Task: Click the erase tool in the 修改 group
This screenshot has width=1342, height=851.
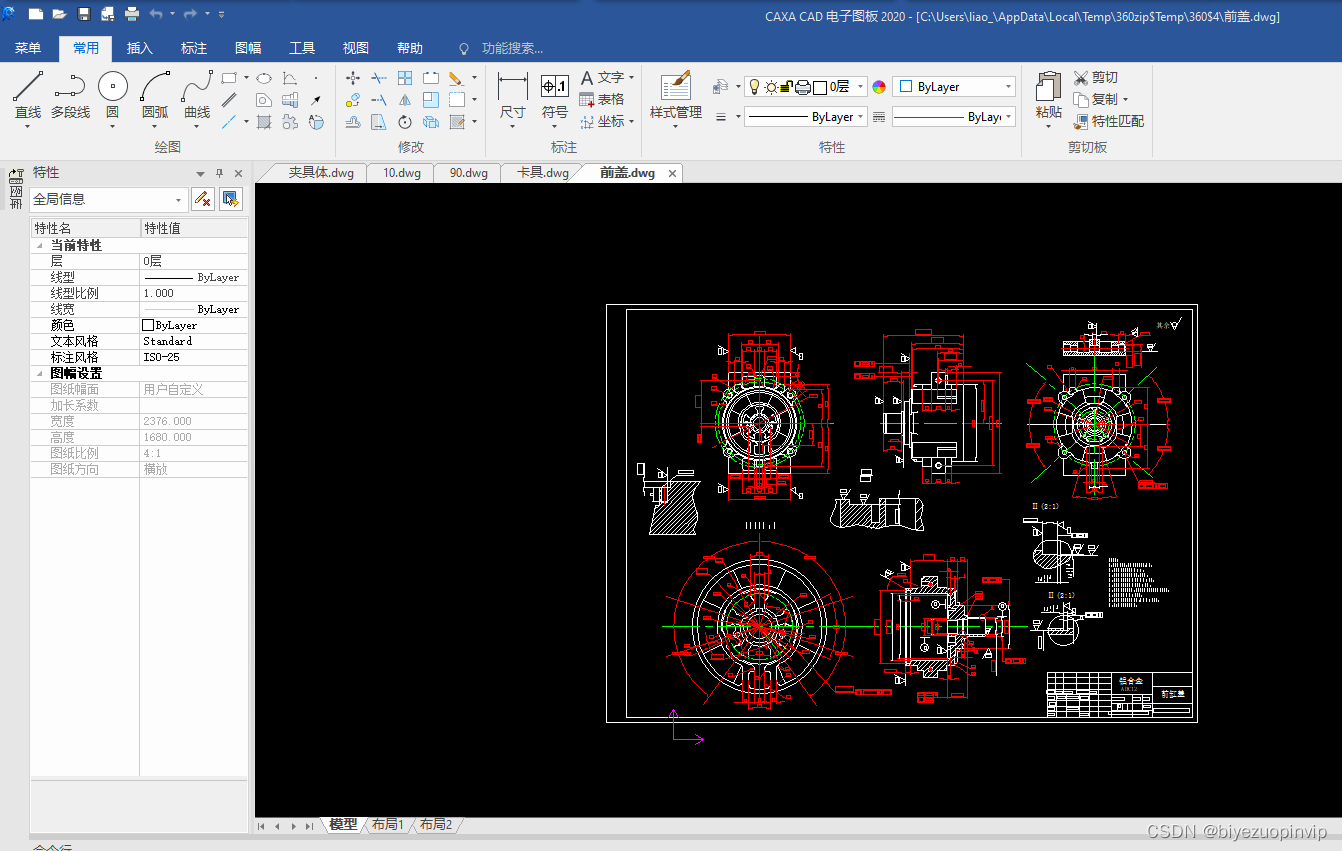Action: 455,78
